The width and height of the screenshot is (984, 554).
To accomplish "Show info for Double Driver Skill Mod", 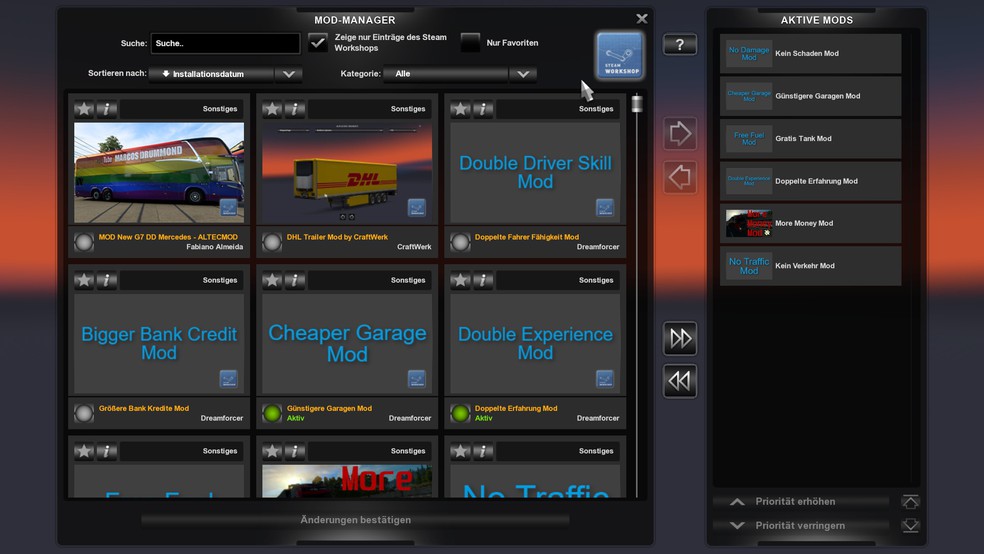I will [x=483, y=109].
